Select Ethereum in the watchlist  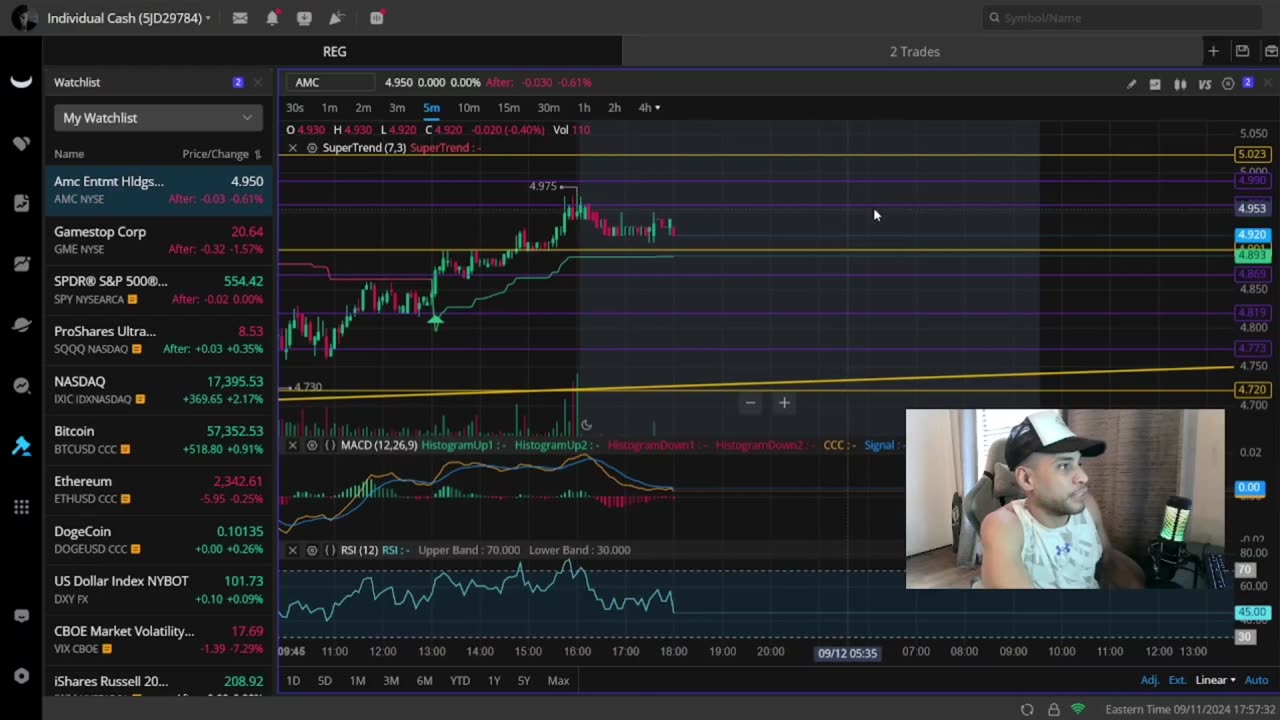(x=160, y=490)
